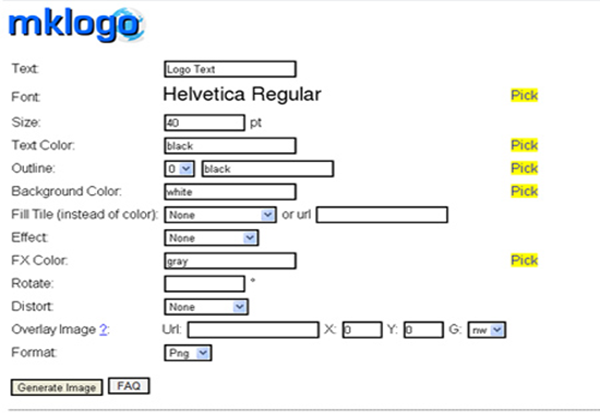The height and width of the screenshot is (420, 600).
Task: Pick an outline color
Action: point(524,168)
